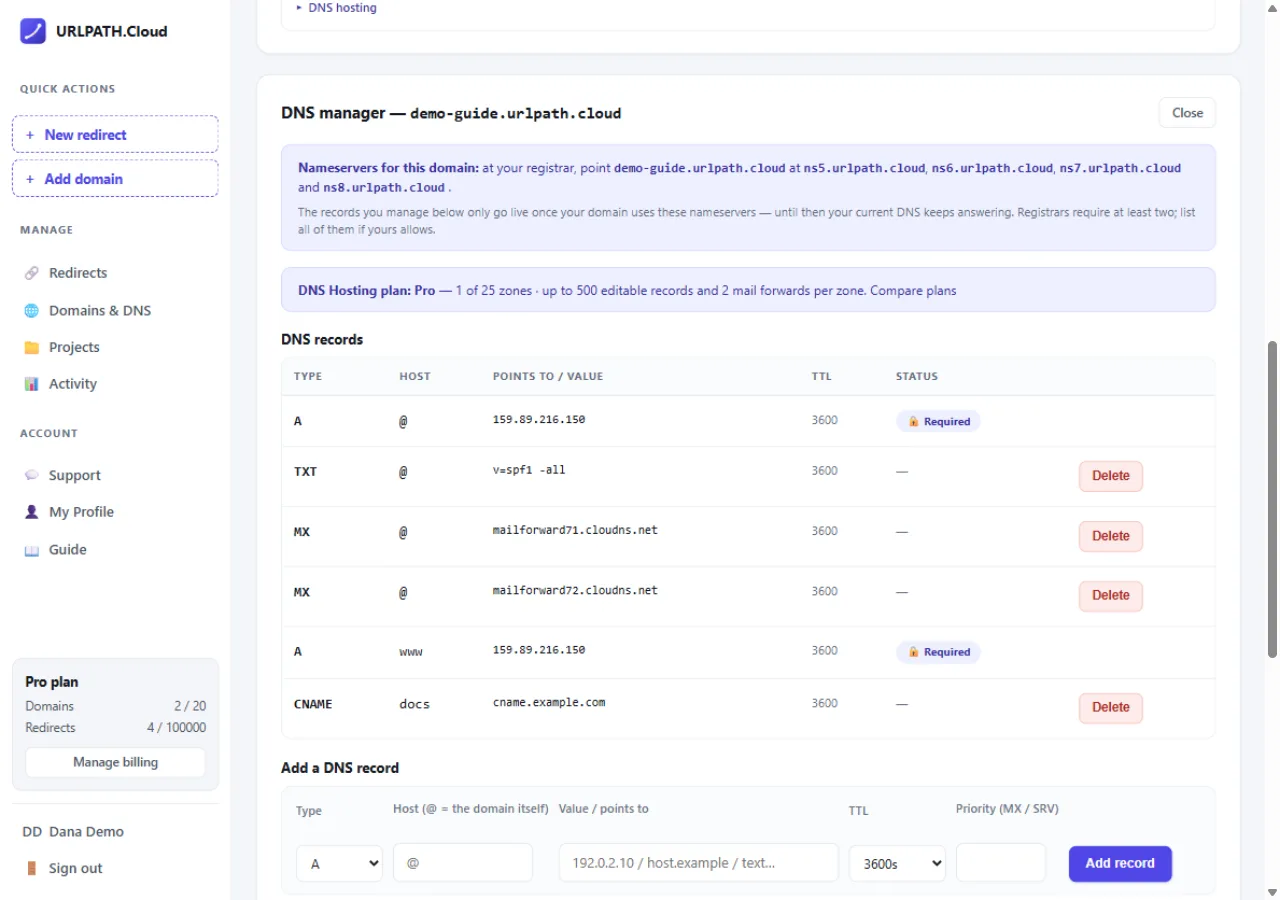Screen dimensions: 1280x900
Task: Click the speech bubble icon beside Support
Action: (x=31, y=475)
